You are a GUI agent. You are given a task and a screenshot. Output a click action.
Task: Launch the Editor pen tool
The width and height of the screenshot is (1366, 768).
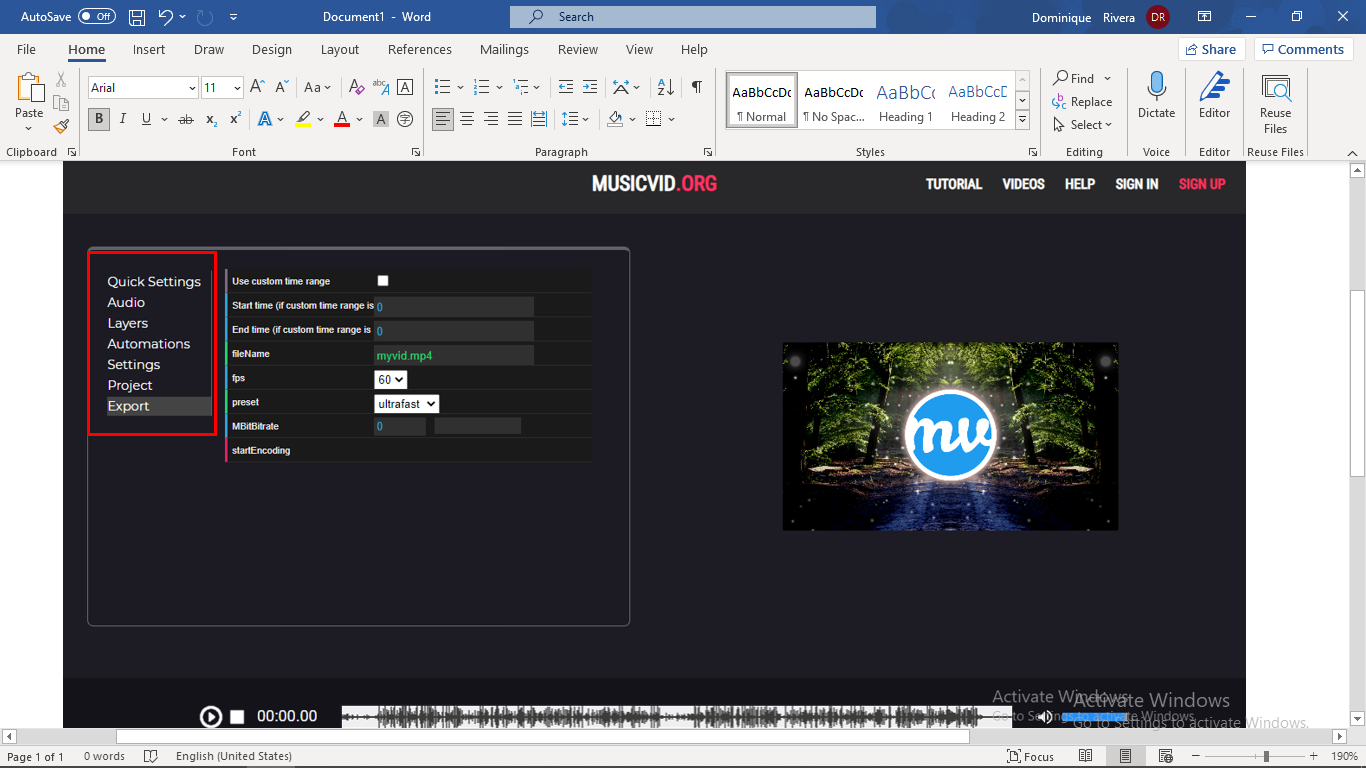(x=1214, y=96)
